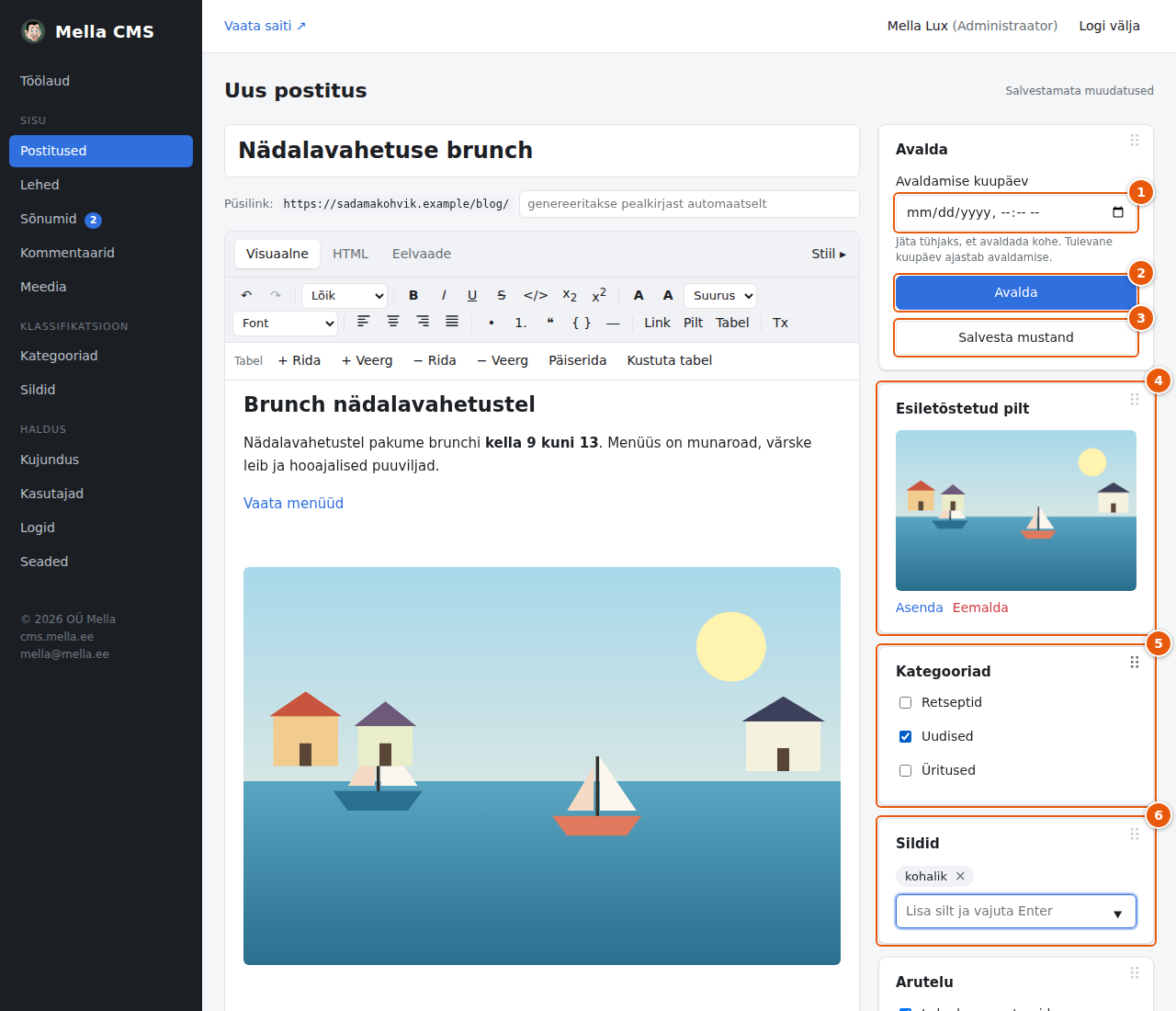Switch to the HTML tab

350,254
